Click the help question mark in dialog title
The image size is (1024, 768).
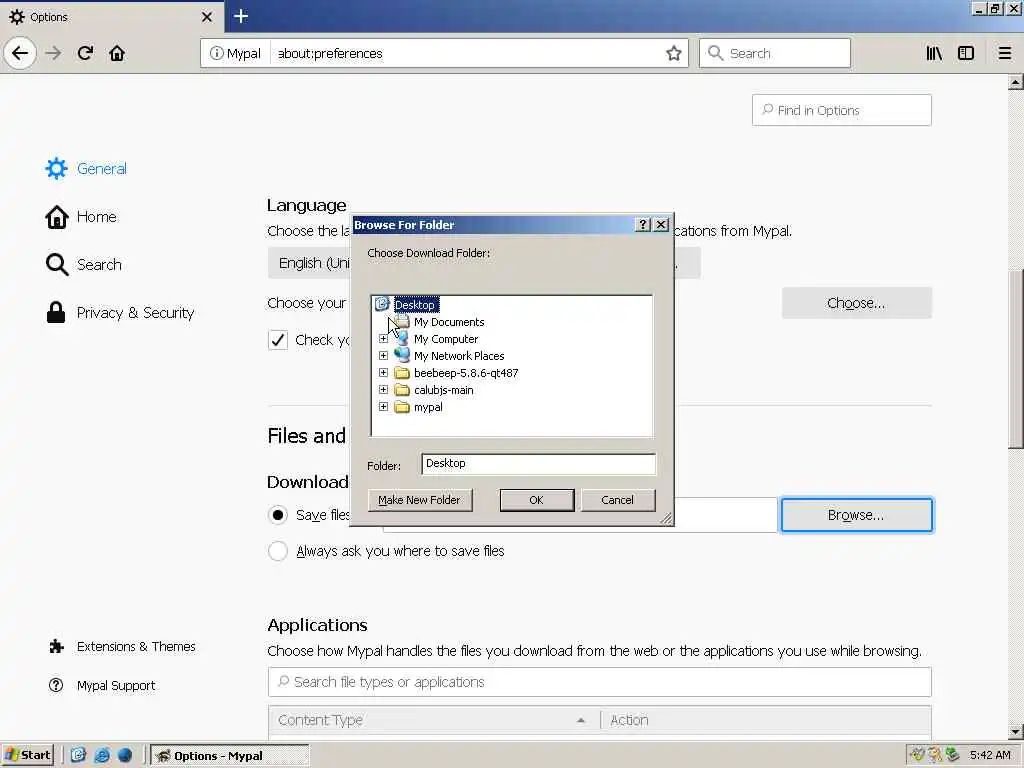[x=643, y=225]
